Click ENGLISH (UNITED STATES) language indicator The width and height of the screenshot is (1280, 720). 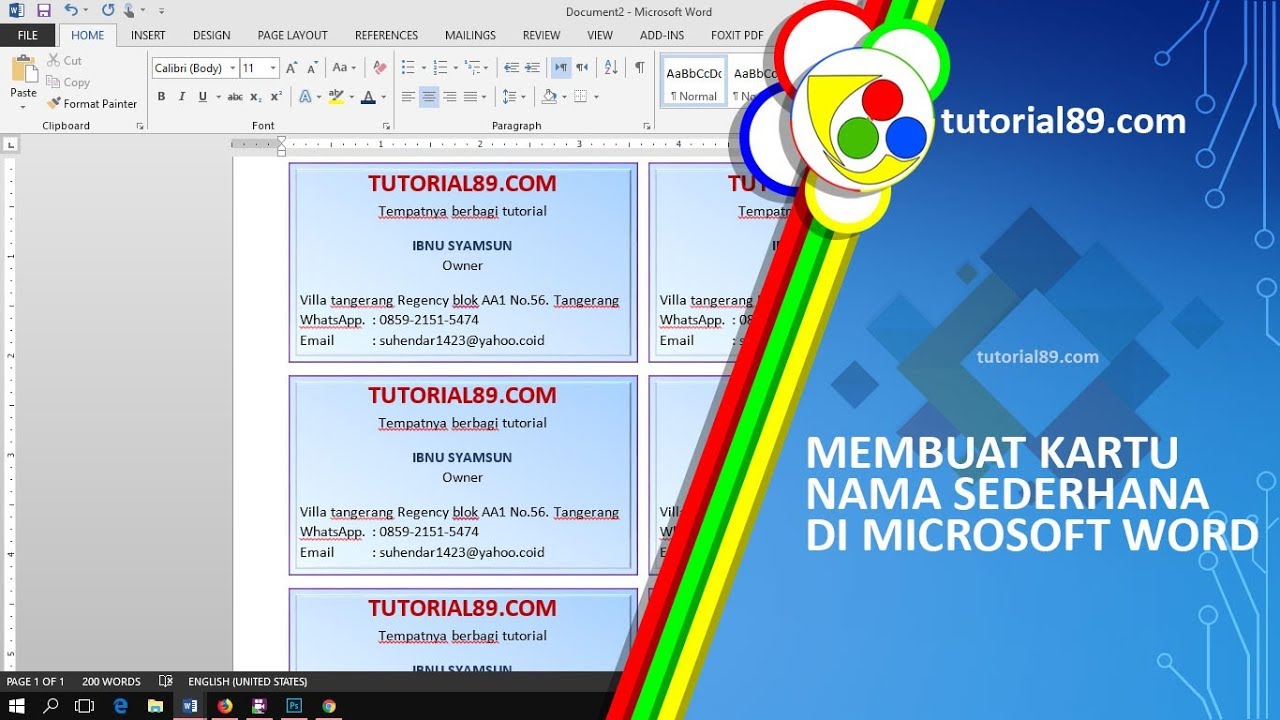pos(248,682)
